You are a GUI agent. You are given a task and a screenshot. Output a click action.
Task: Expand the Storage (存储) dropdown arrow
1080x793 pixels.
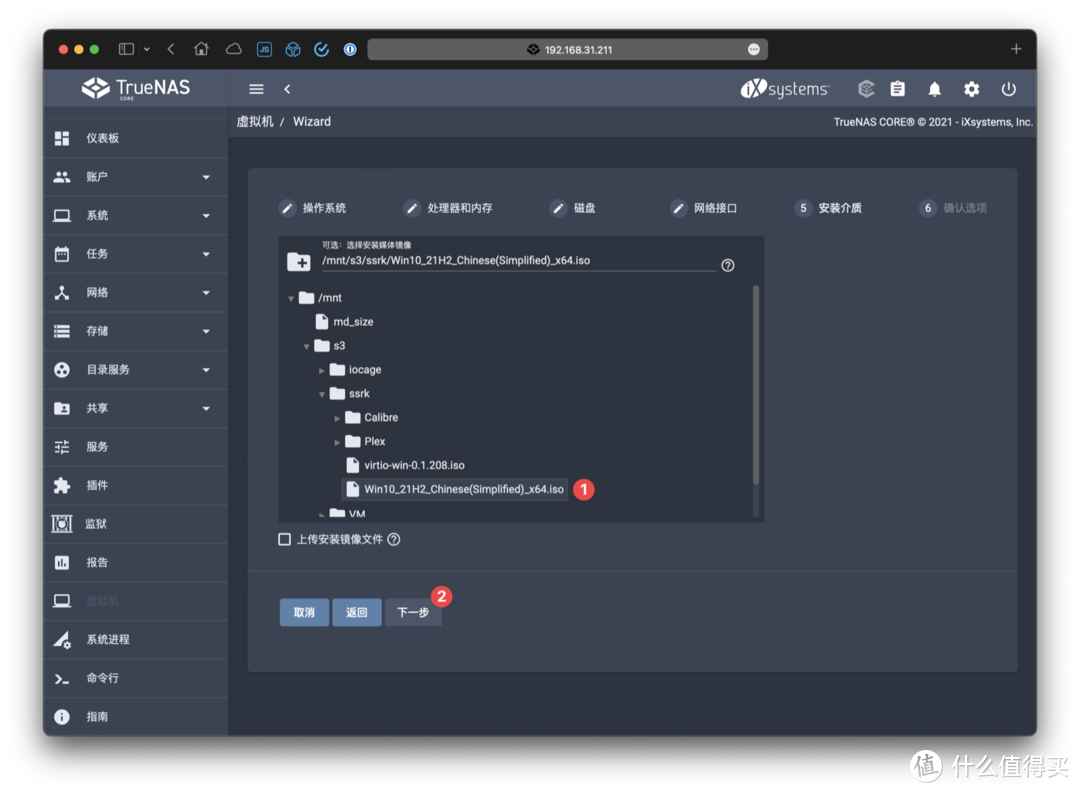point(206,332)
